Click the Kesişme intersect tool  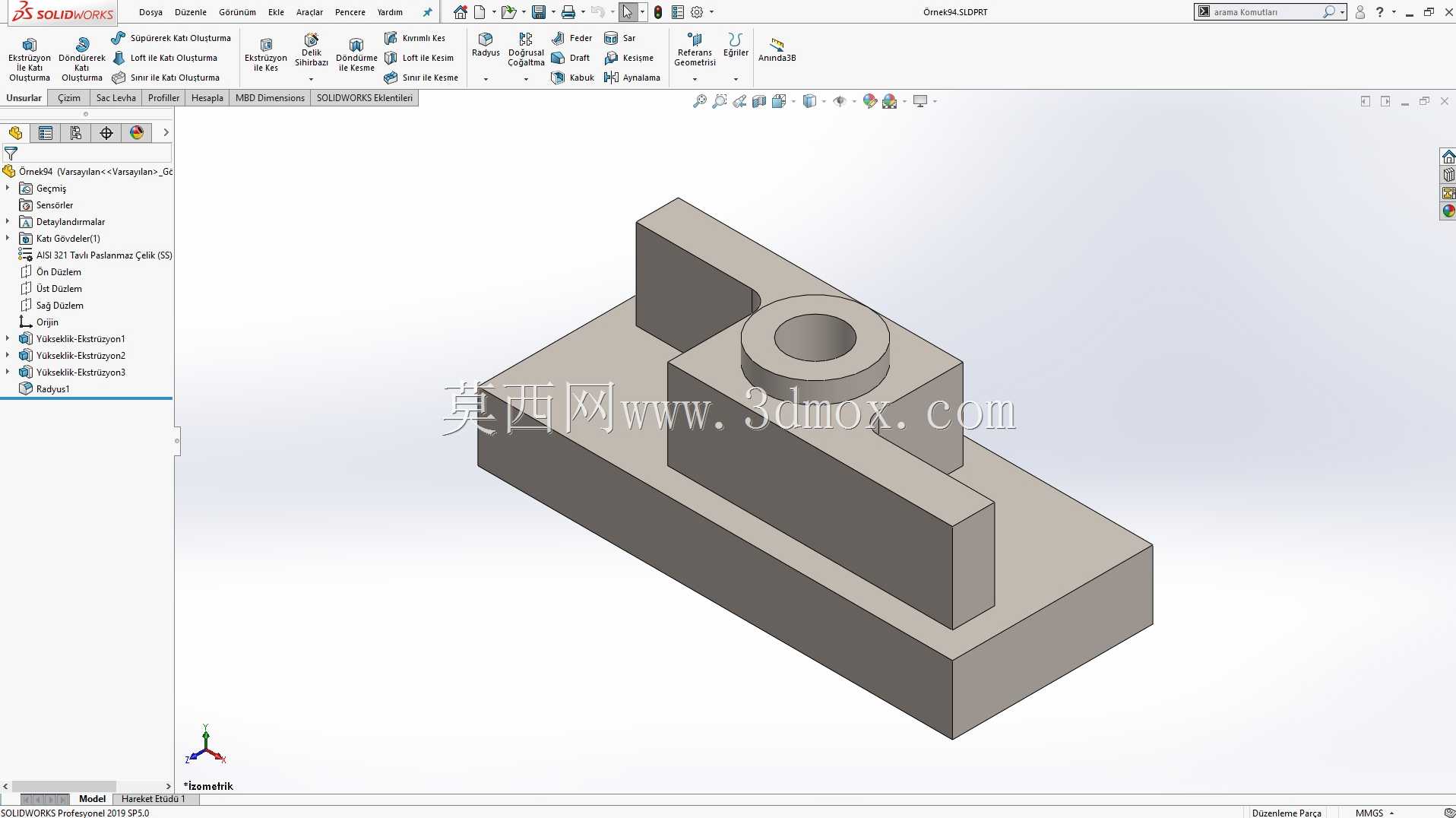[629, 58]
